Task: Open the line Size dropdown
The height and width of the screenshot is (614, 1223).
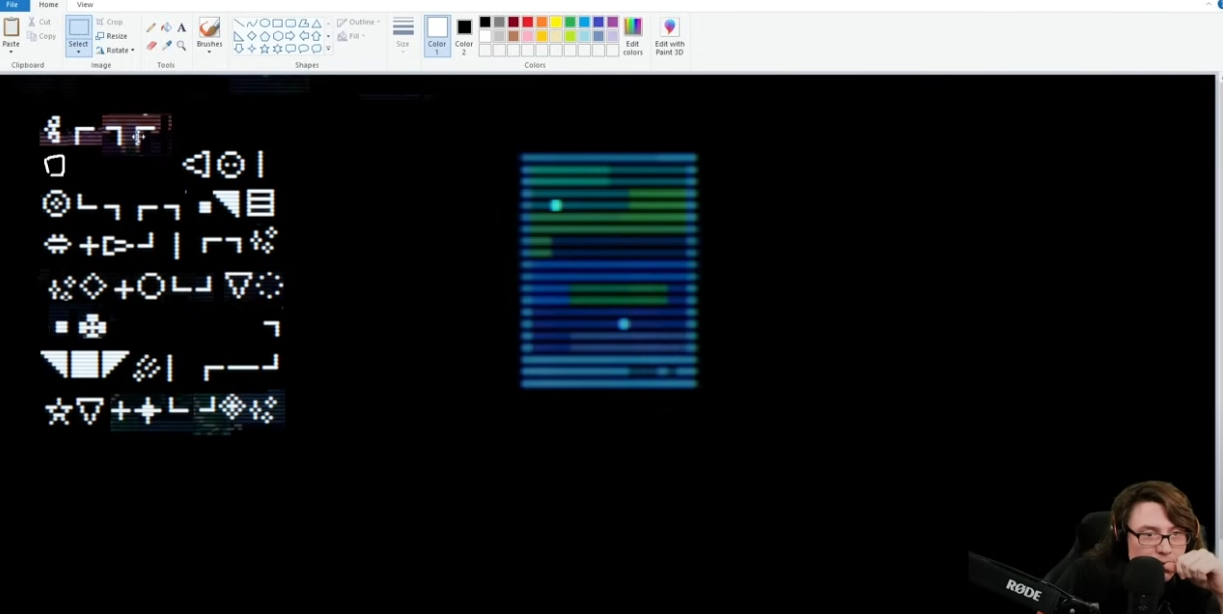Action: coord(403,34)
